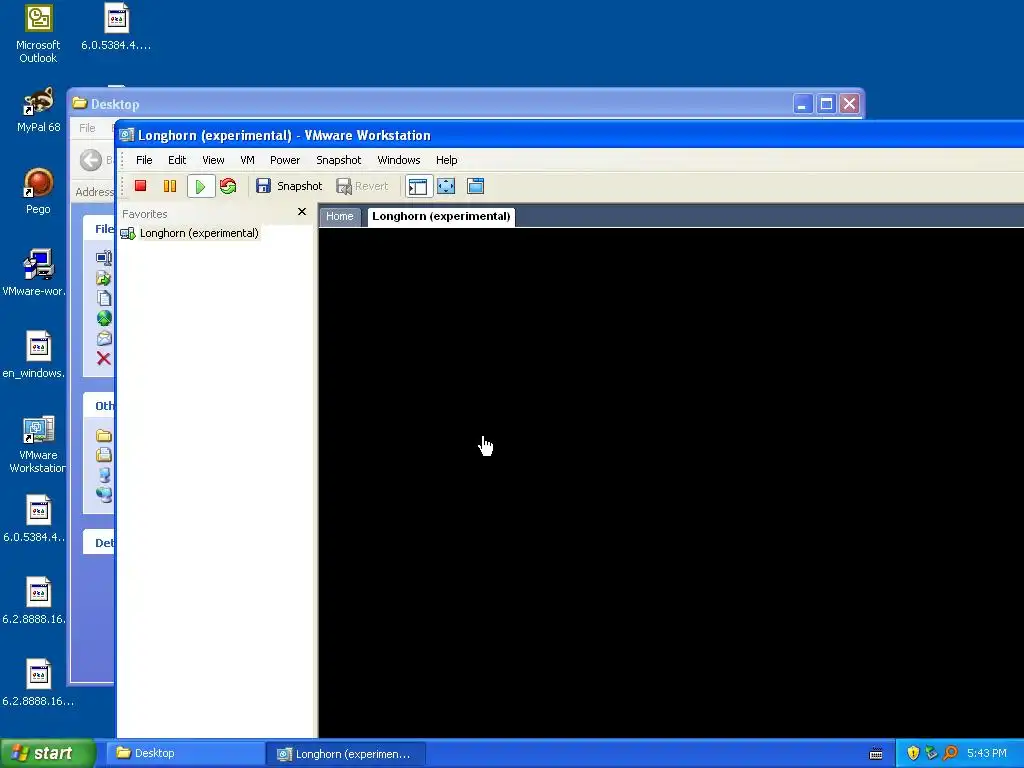Select the Microsoft Outlook desktop icon
This screenshot has width=1024, height=768.
tap(38, 34)
